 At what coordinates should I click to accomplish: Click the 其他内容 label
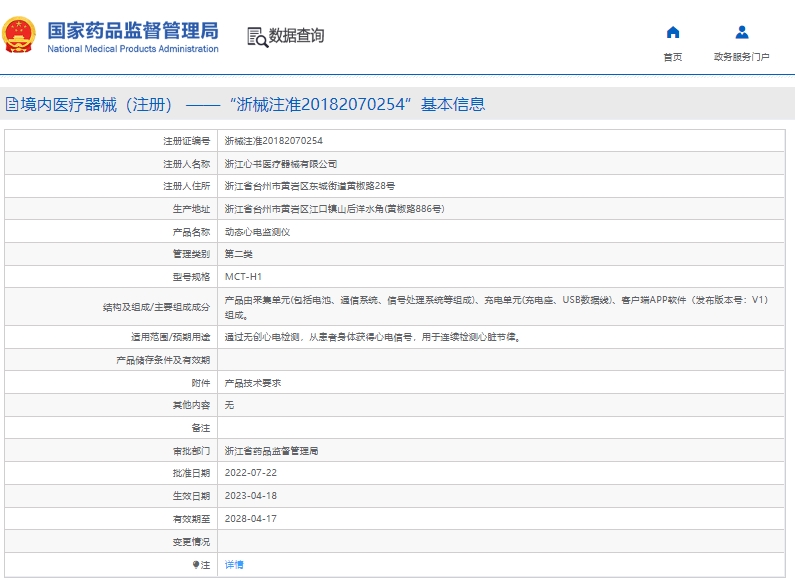pyautogui.click(x=191, y=405)
